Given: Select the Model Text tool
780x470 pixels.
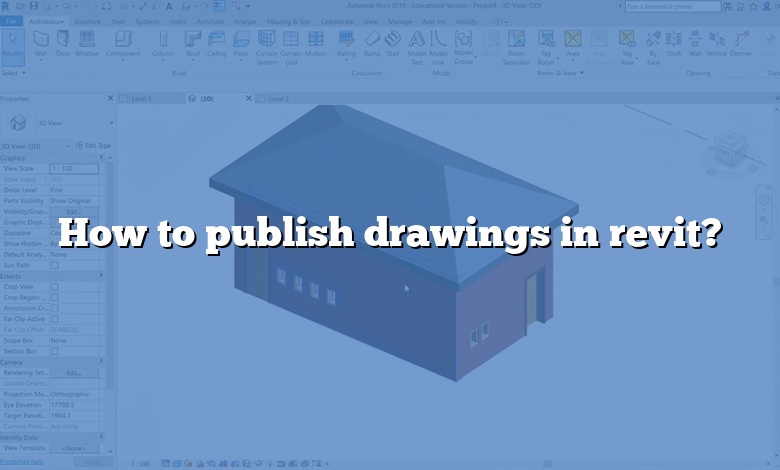Looking at the screenshot, I should click(417, 48).
